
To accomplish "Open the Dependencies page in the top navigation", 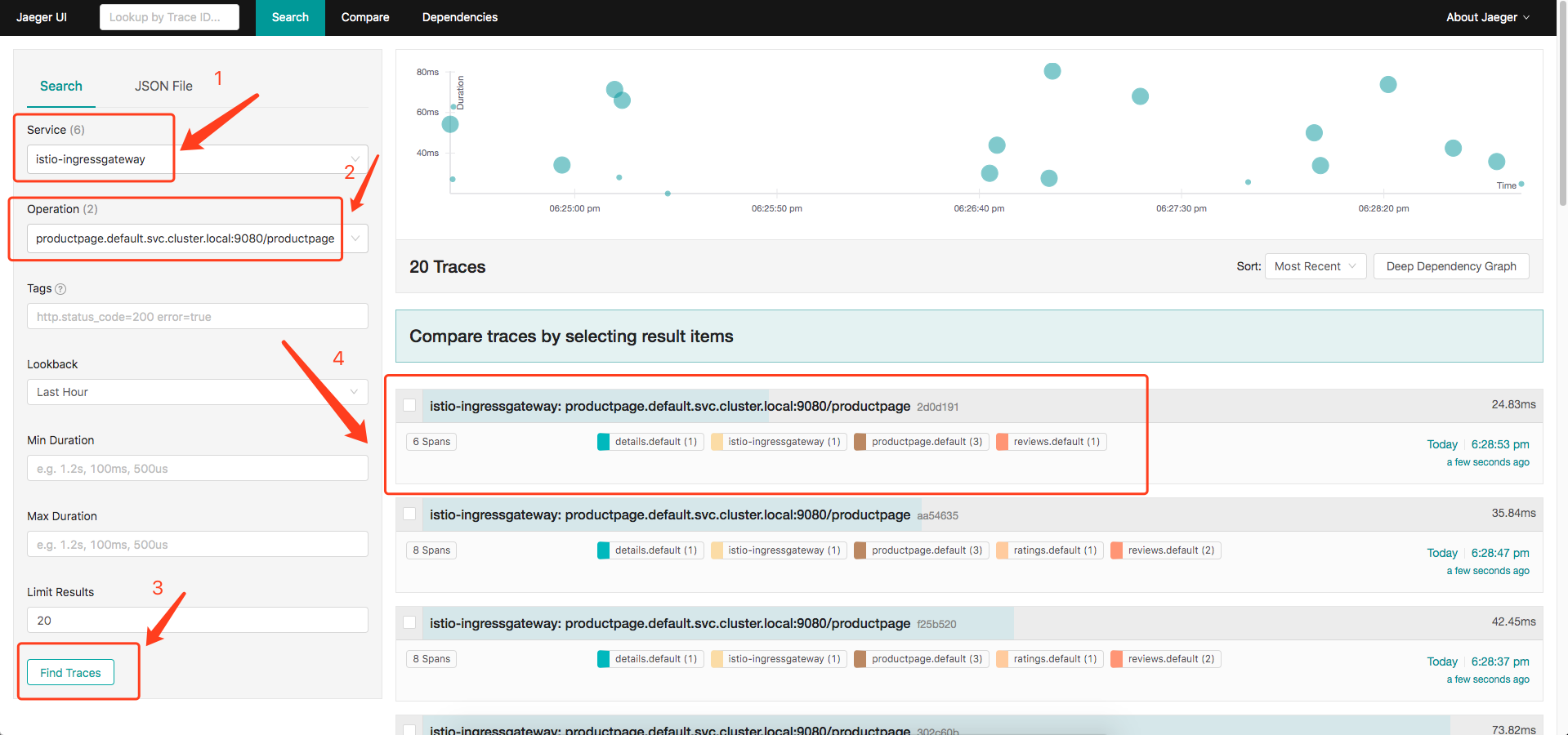I will (x=459, y=17).
